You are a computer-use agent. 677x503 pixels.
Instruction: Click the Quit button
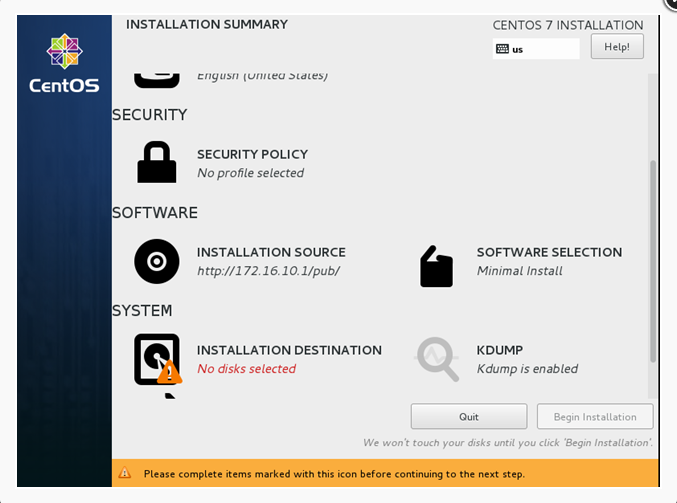coord(469,417)
